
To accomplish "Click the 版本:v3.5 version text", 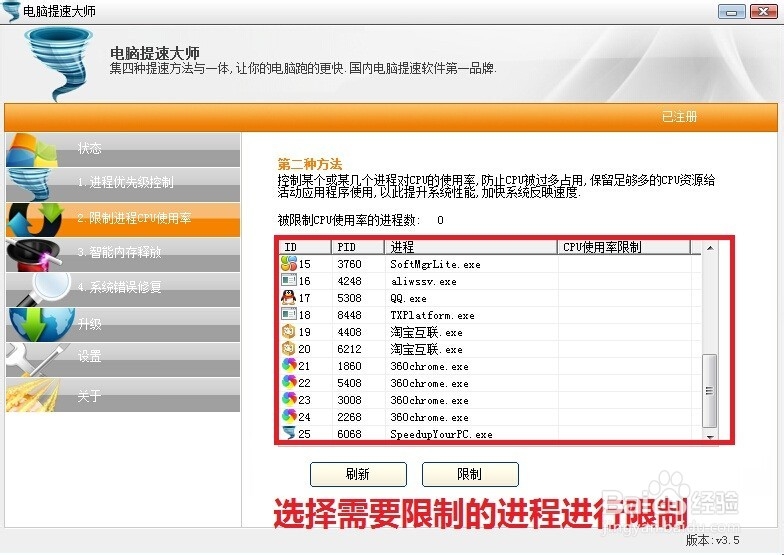I will point(712,540).
